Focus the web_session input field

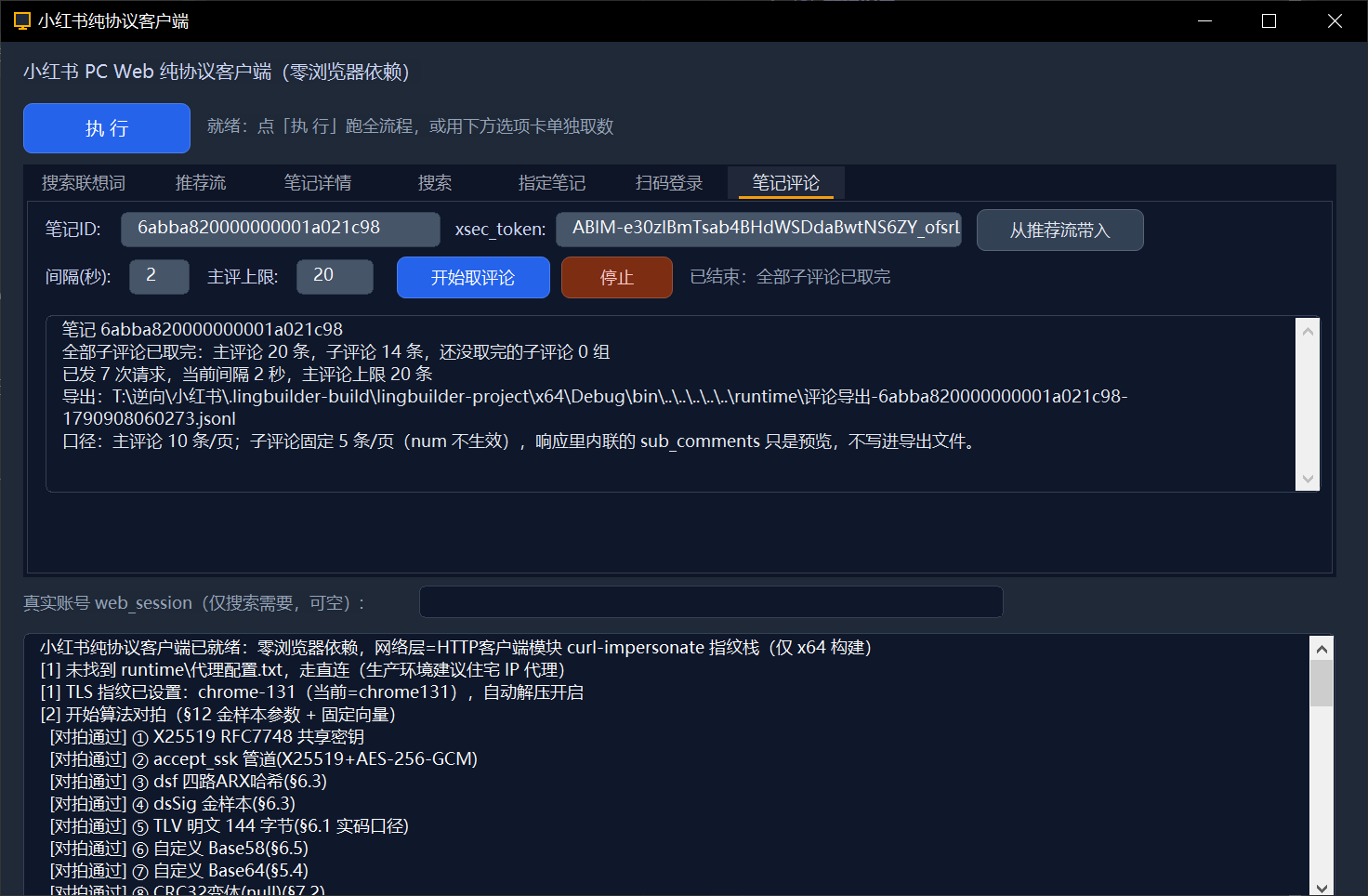click(711, 602)
